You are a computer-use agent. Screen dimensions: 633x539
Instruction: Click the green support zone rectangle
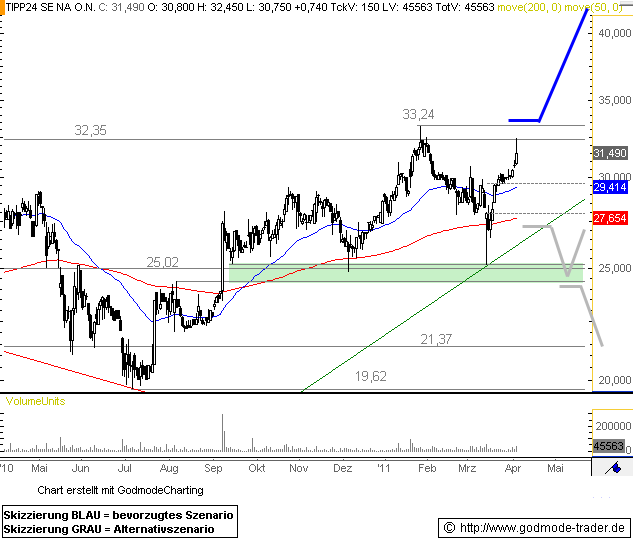(406, 273)
